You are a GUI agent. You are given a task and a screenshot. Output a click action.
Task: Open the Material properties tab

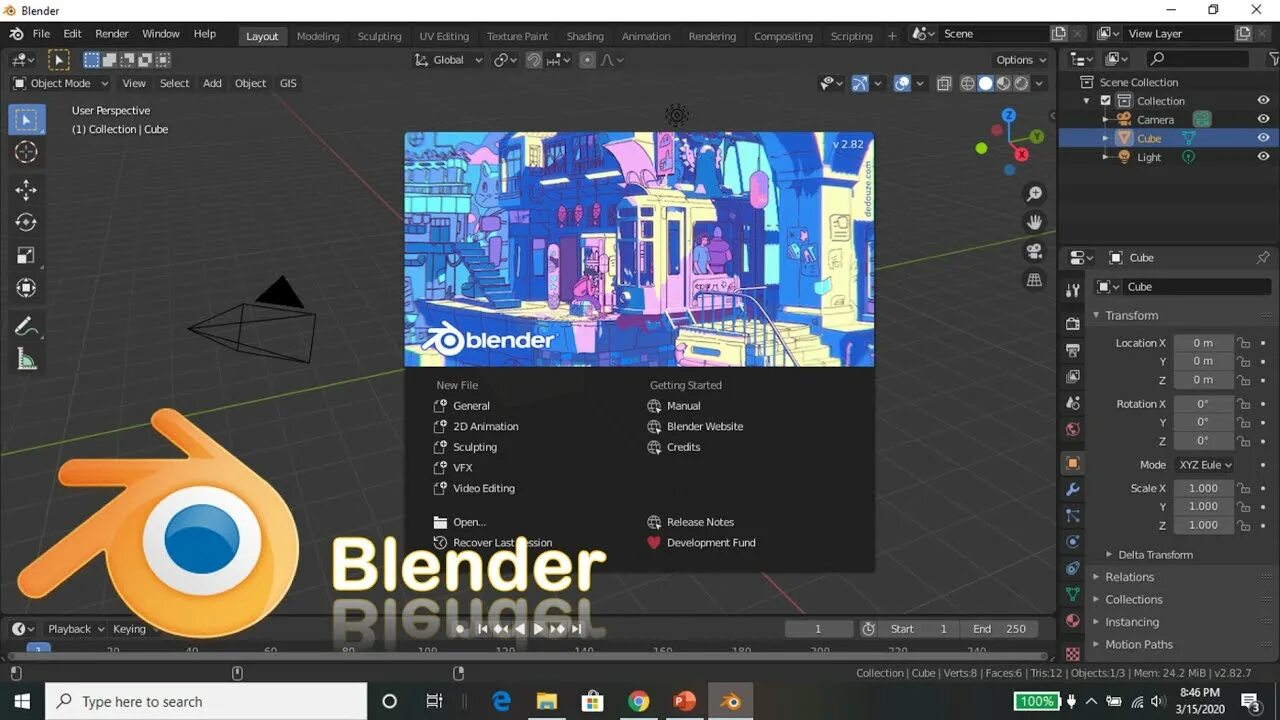pyautogui.click(x=1073, y=620)
